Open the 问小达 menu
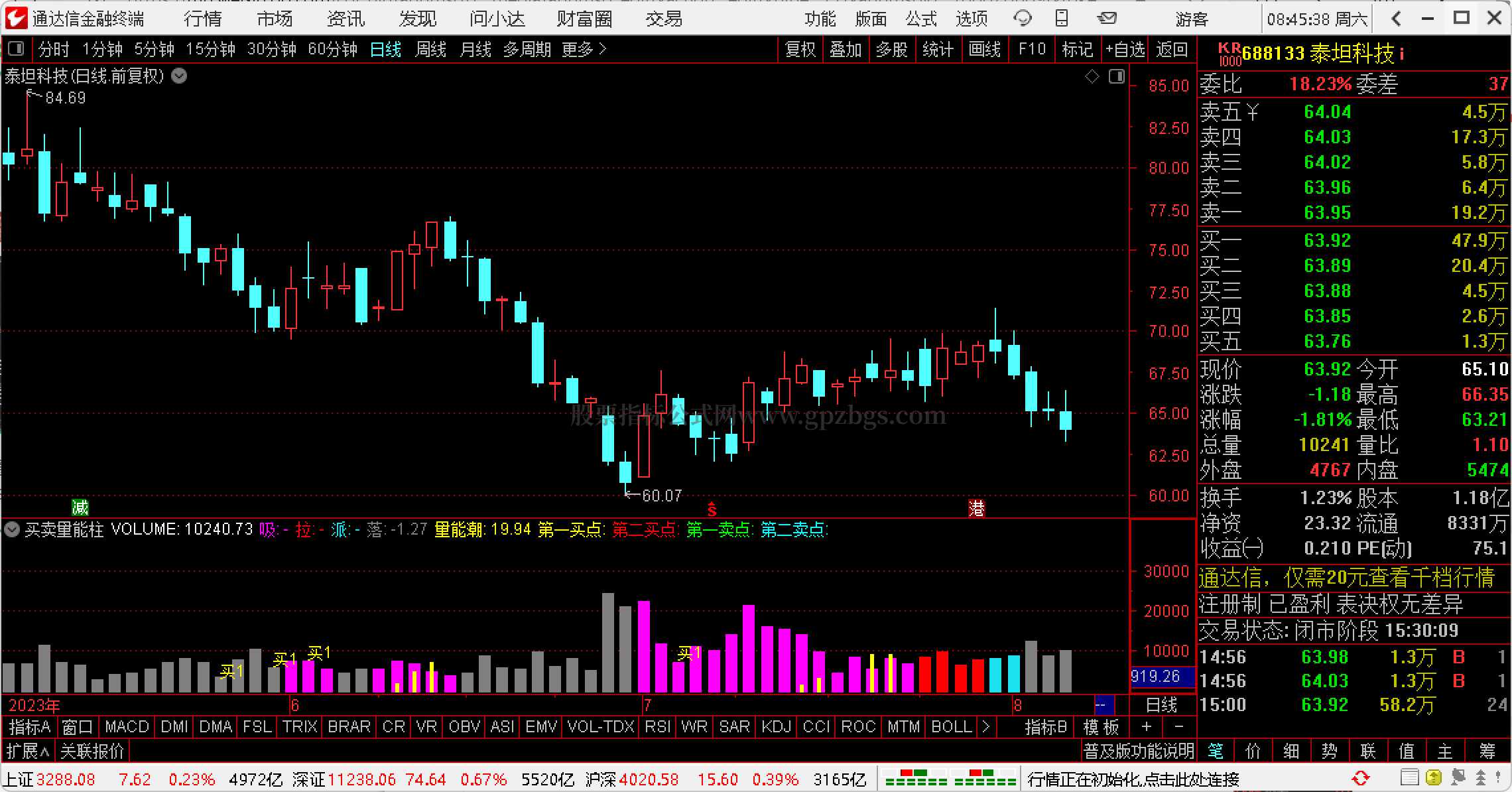This screenshot has width=1512, height=792. pyautogui.click(x=497, y=19)
